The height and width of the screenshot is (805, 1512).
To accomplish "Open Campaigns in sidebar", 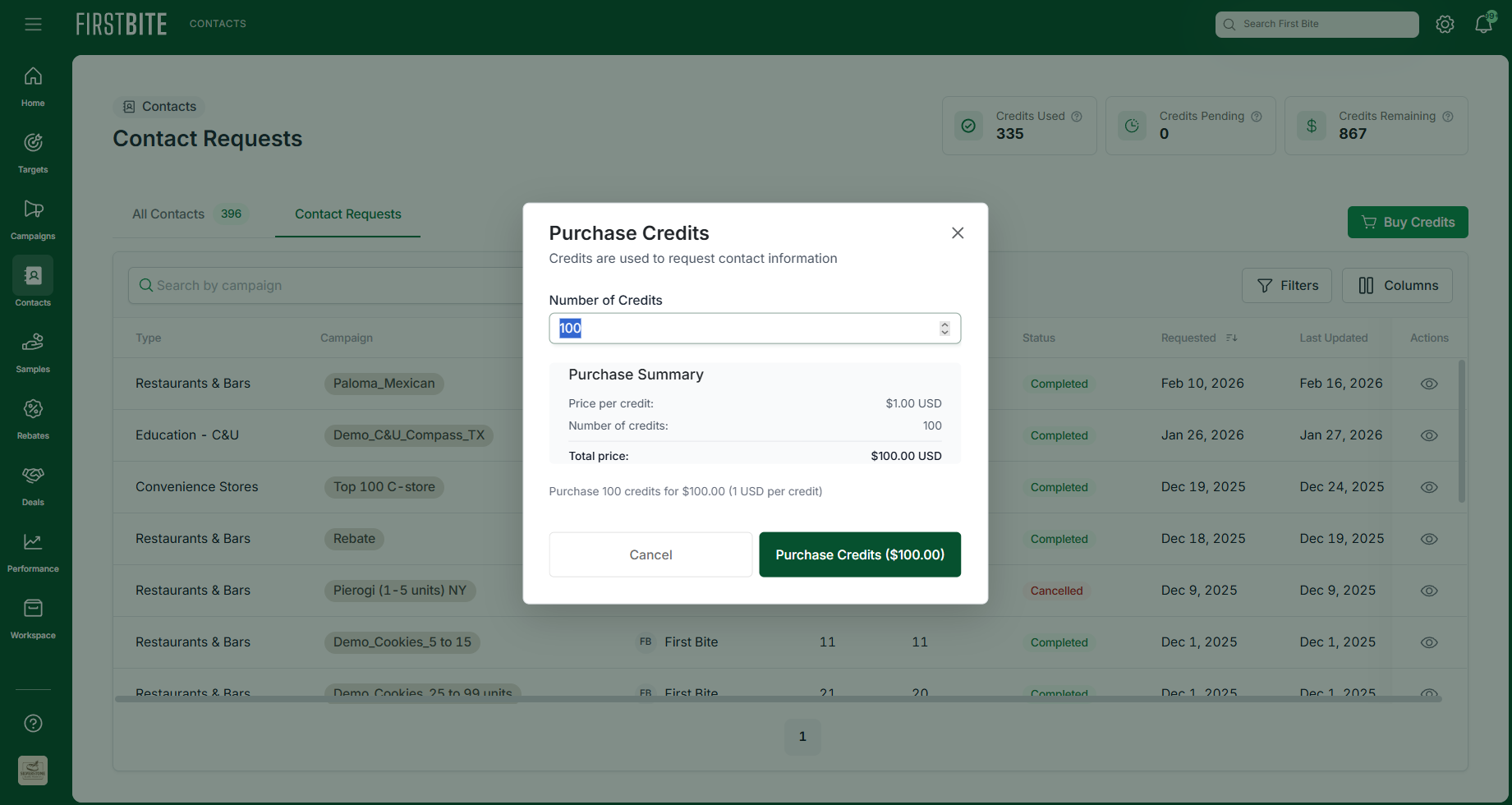I will pos(33,220).
